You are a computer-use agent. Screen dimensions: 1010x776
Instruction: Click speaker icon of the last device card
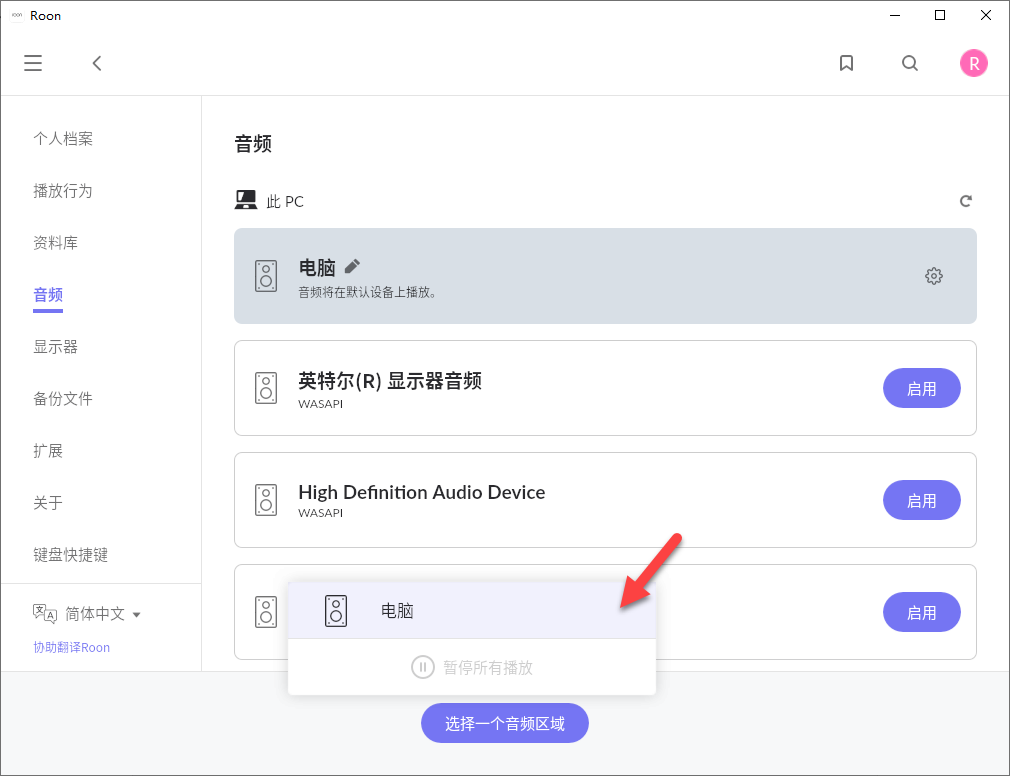pos(266,612)
